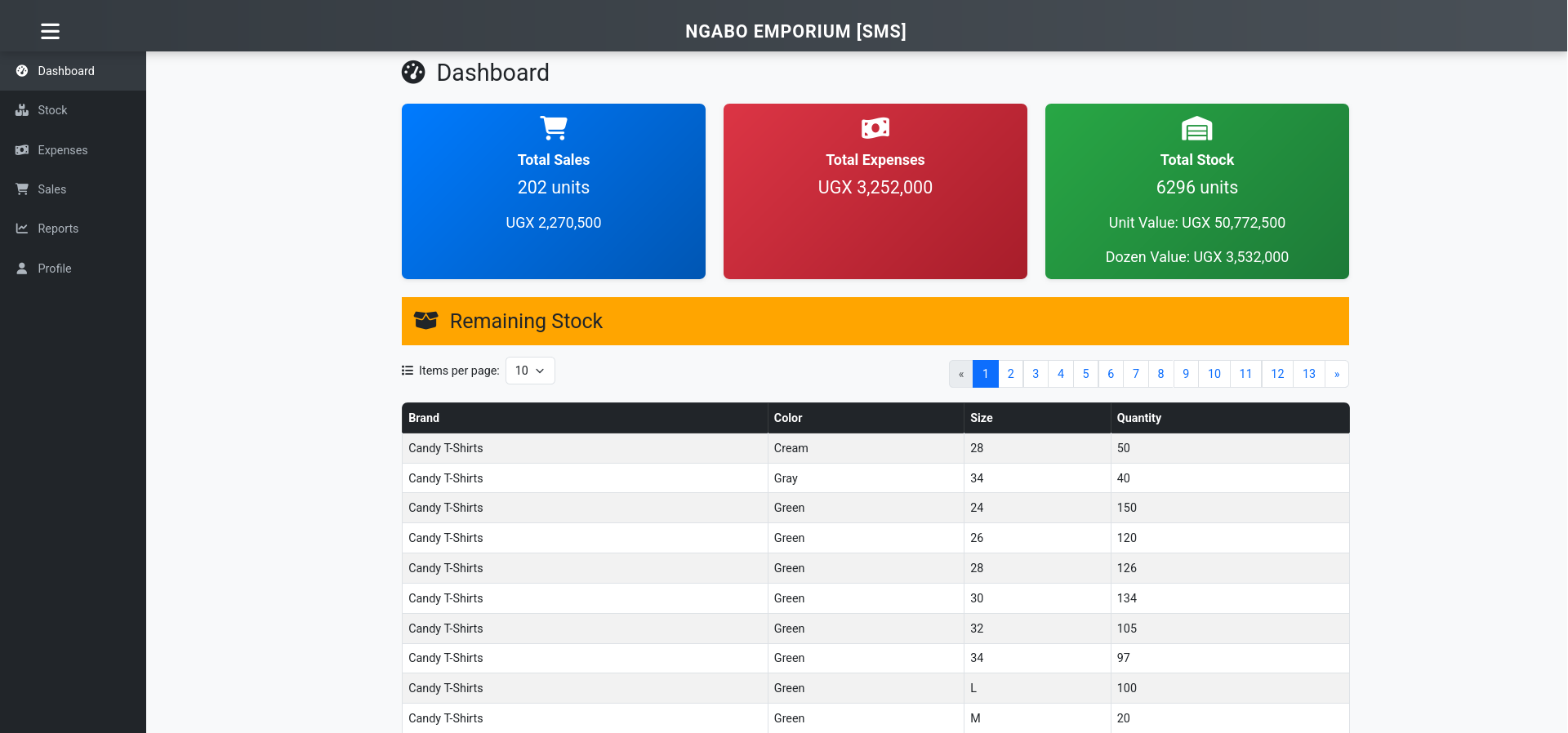The image size is (1568, 733).
Task: Click the Stock boxes icon in sidebar
Action: [x=22, y=110]
